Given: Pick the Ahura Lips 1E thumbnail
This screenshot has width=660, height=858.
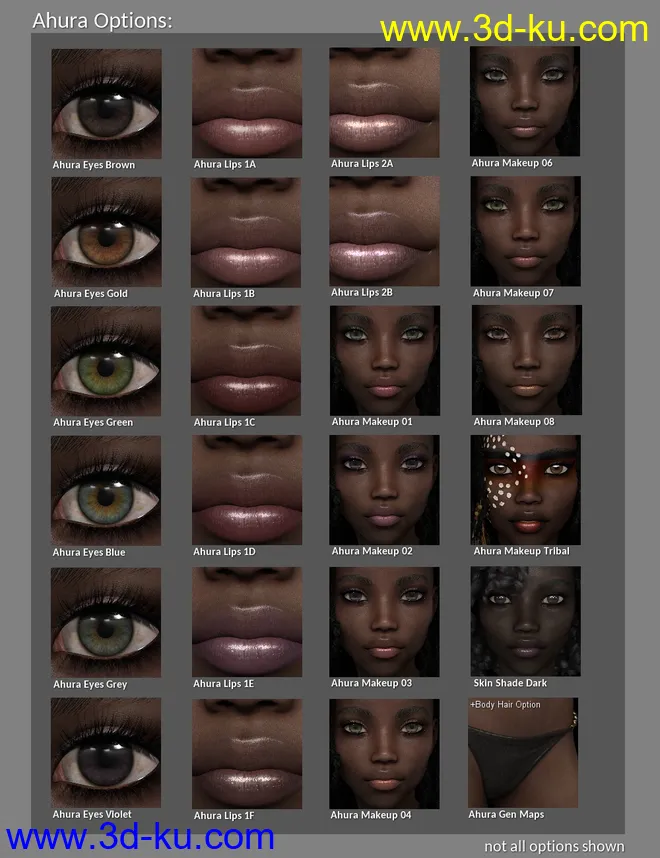Looking at the screenshot, I should [x=246, y=621].
